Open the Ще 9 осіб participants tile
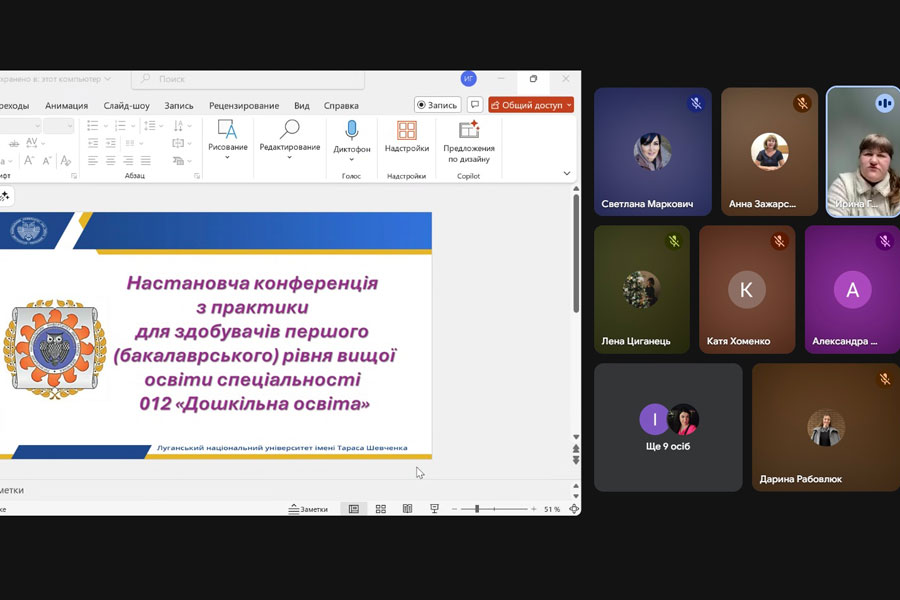Screen dimensions: 900x600 pos(668,427)
